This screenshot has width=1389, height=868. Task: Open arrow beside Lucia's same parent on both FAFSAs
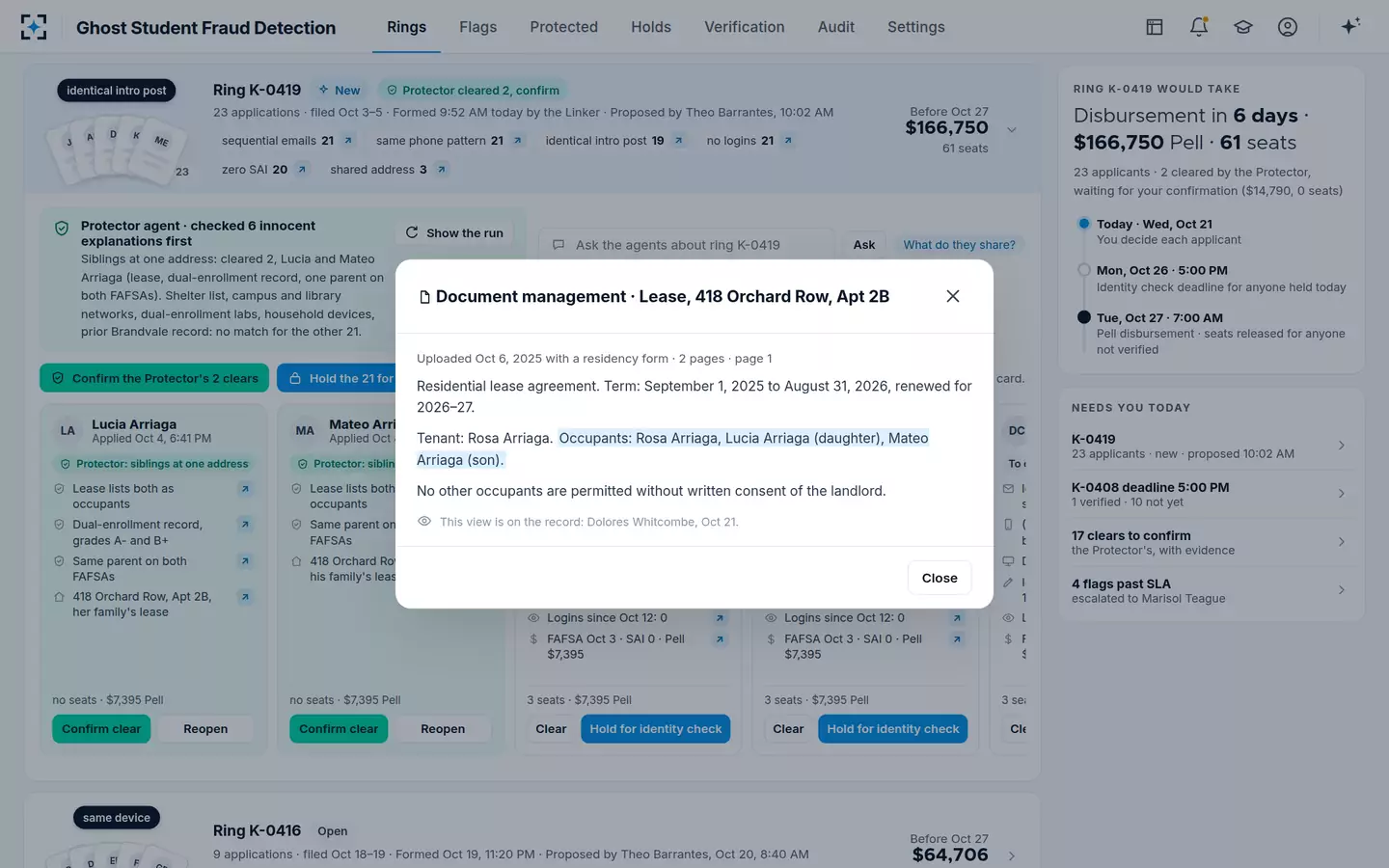[245, 561]
